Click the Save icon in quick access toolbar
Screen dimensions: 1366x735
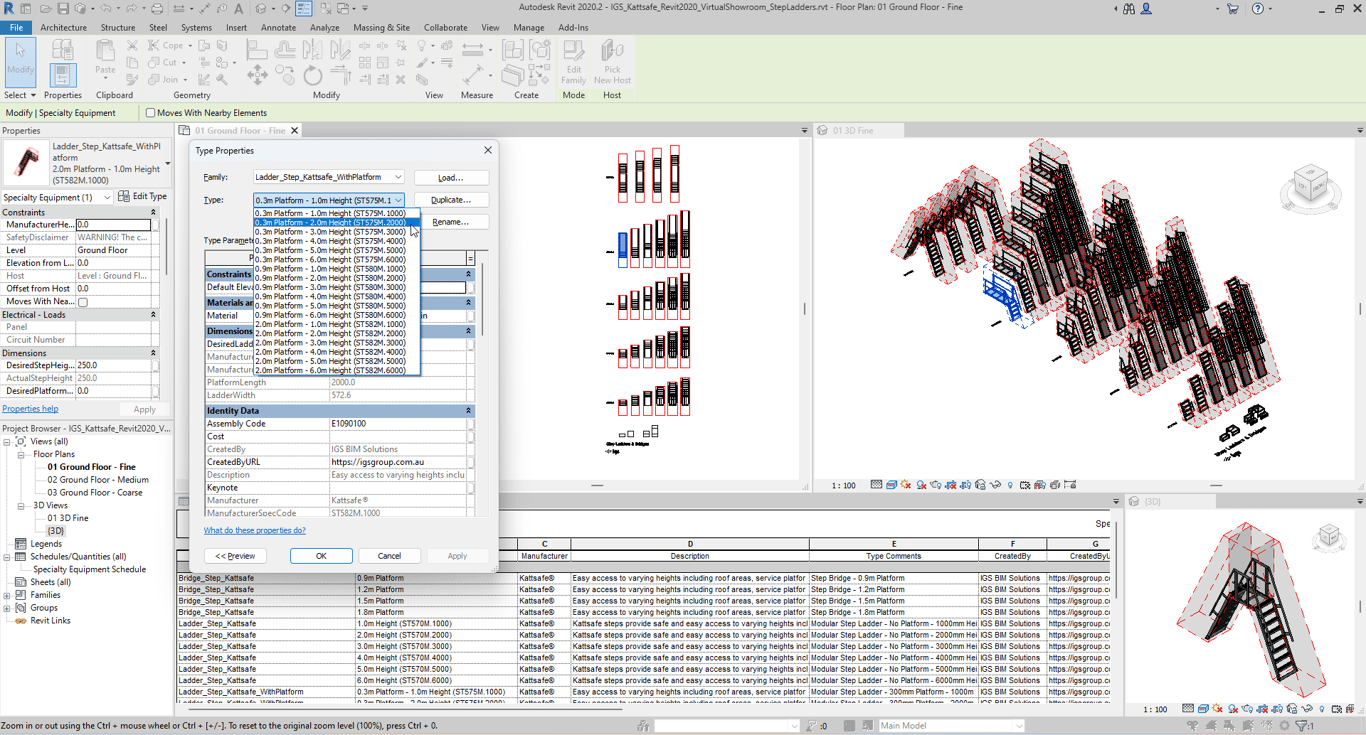click(x=63, y=9)
